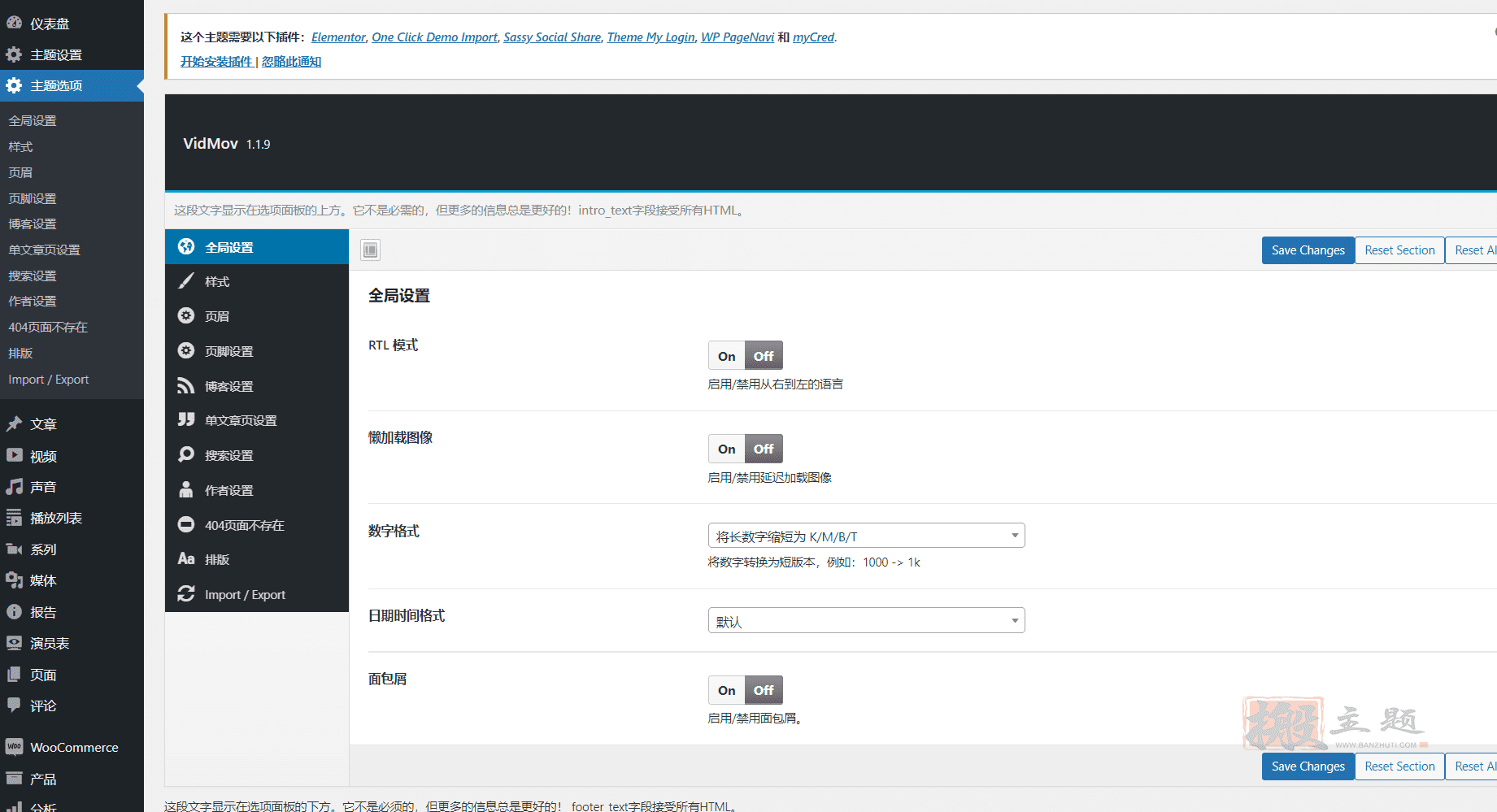Open the WP PageNavi link

coord(738,37)
